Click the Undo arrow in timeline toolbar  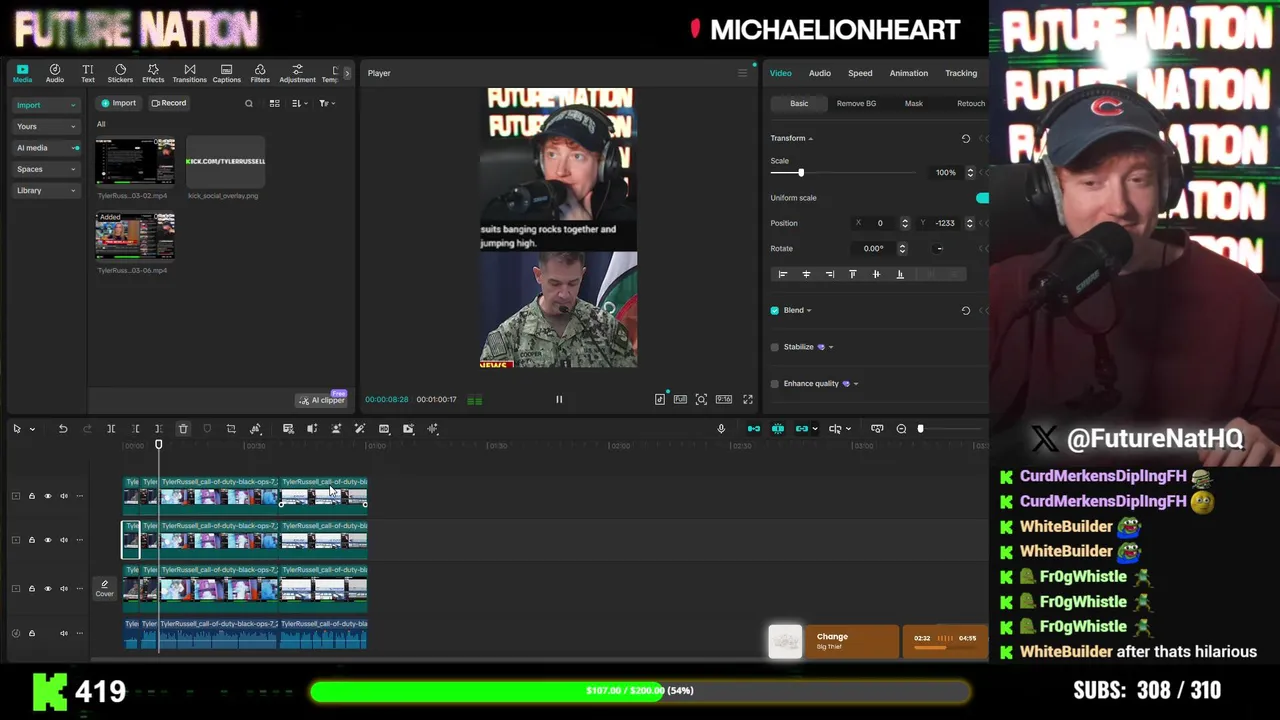tap(63, 429)
